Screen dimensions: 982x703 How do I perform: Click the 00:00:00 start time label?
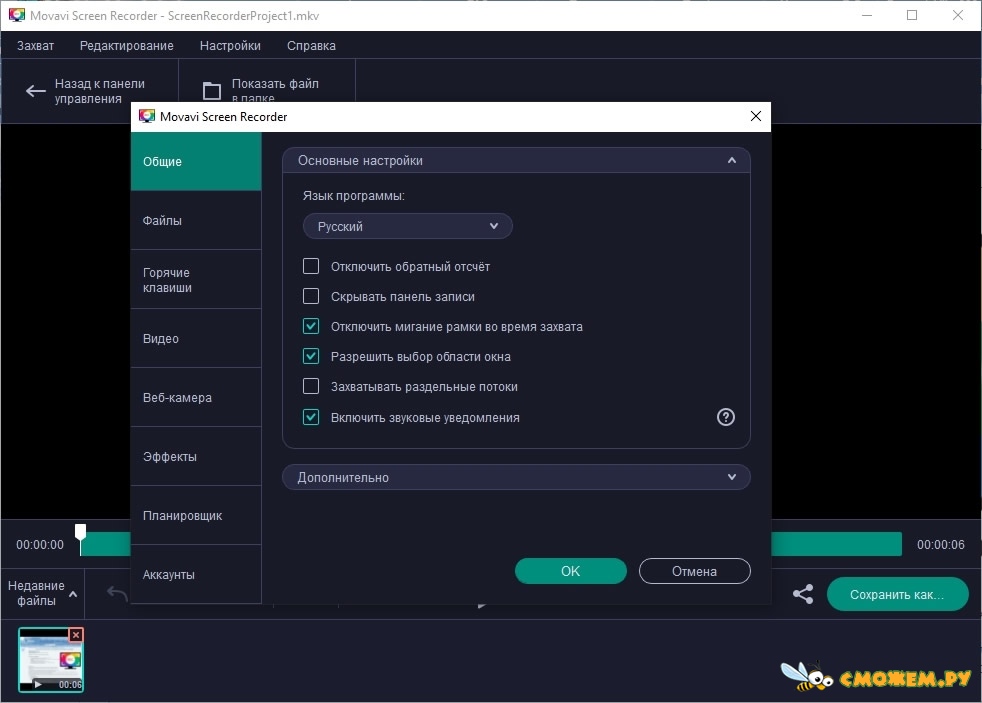[x=40, y=545]
